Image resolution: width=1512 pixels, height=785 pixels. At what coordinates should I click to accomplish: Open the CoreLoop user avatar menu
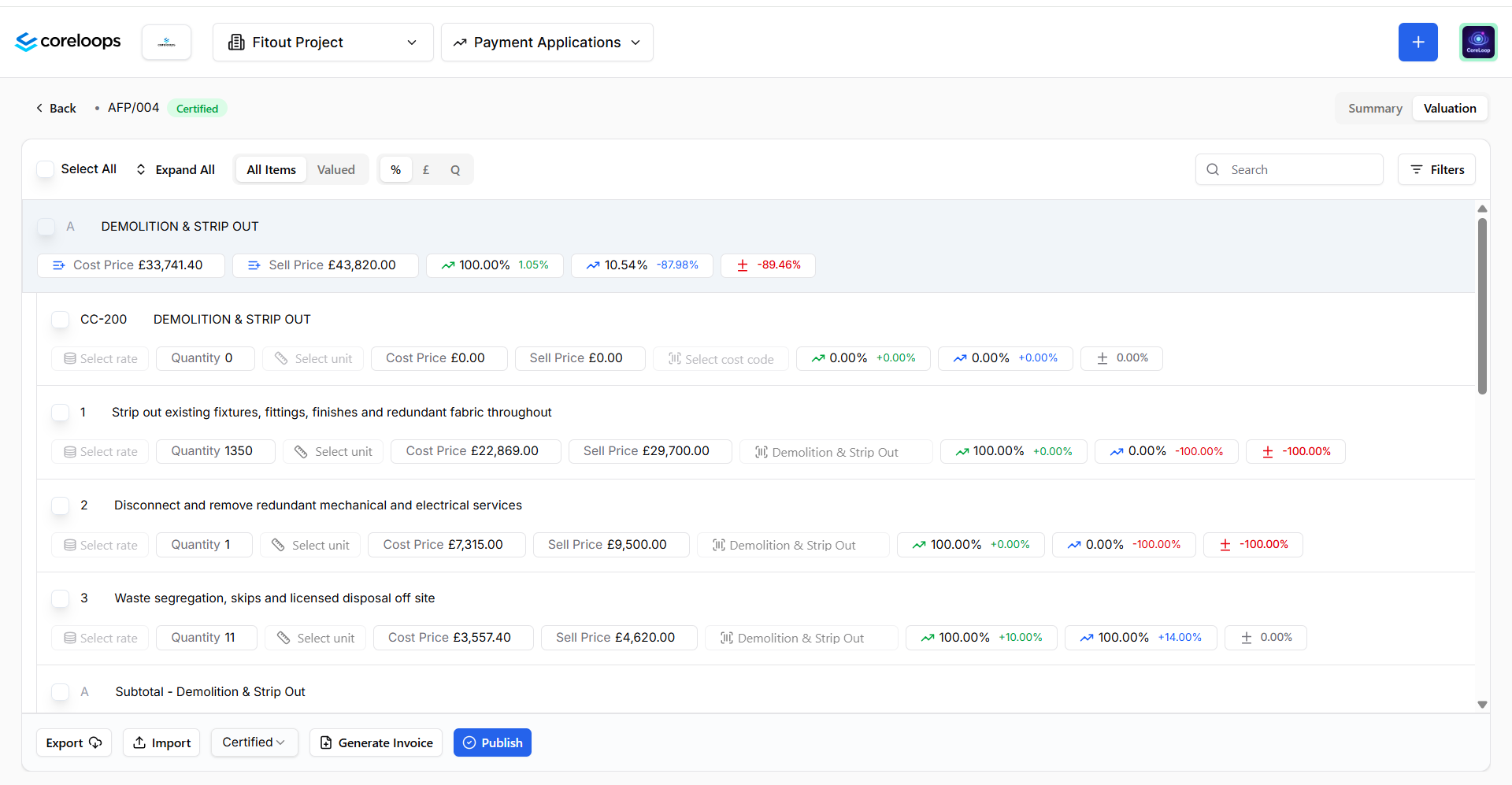[1478, 42]
